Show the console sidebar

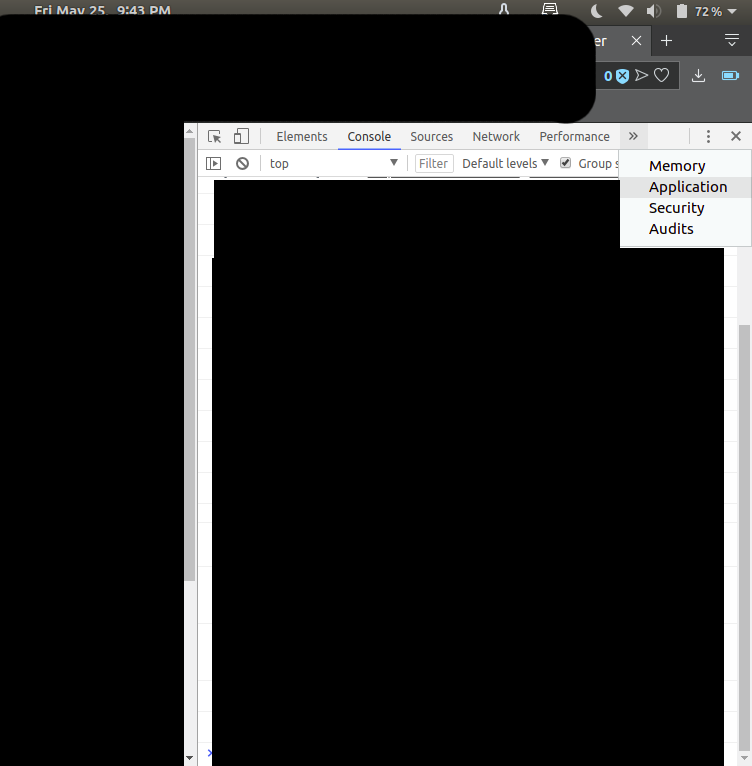(214, 163)
